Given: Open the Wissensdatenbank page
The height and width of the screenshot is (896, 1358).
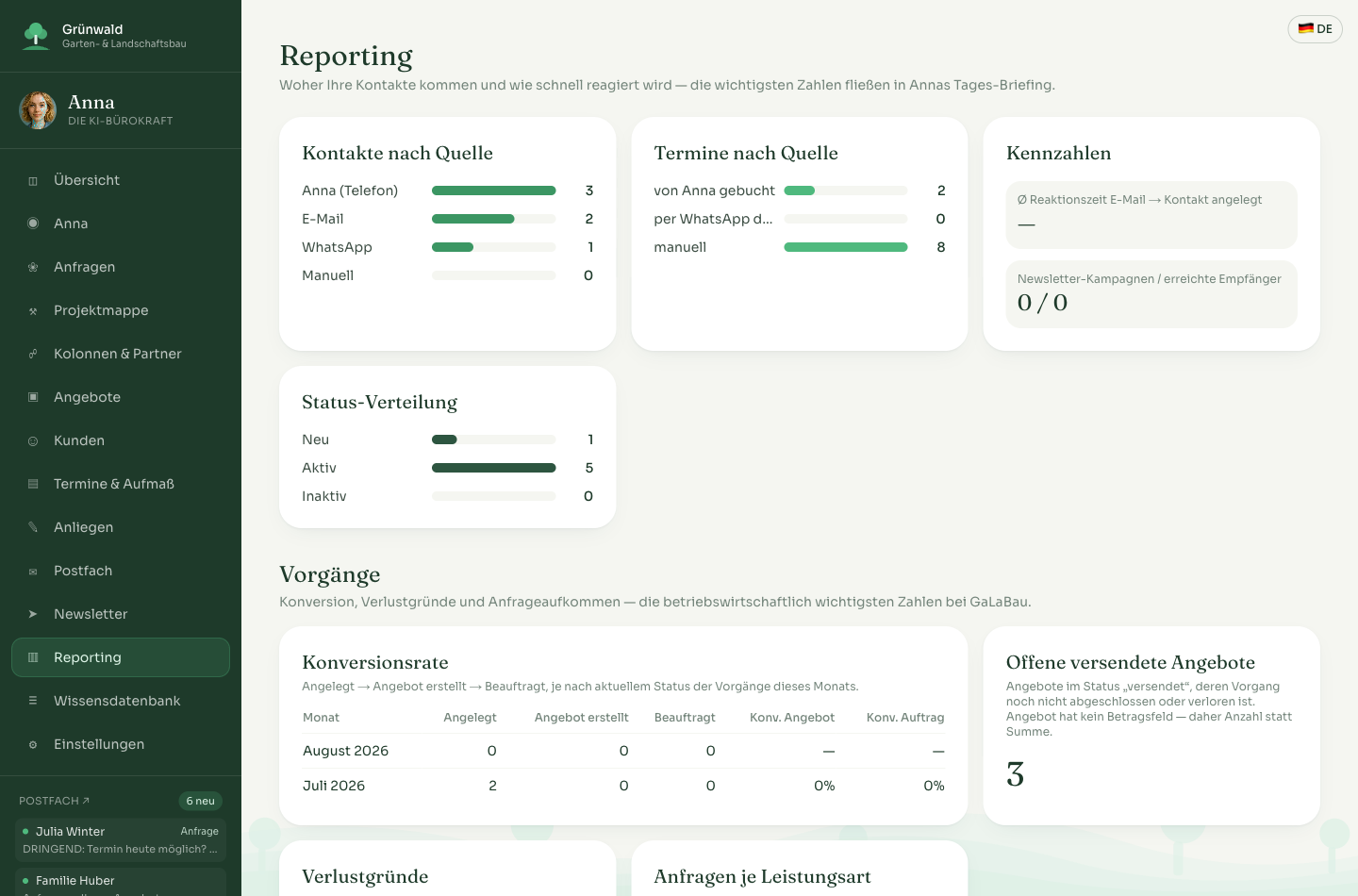Looking at the screenshot, I should [x=121, y=701].
